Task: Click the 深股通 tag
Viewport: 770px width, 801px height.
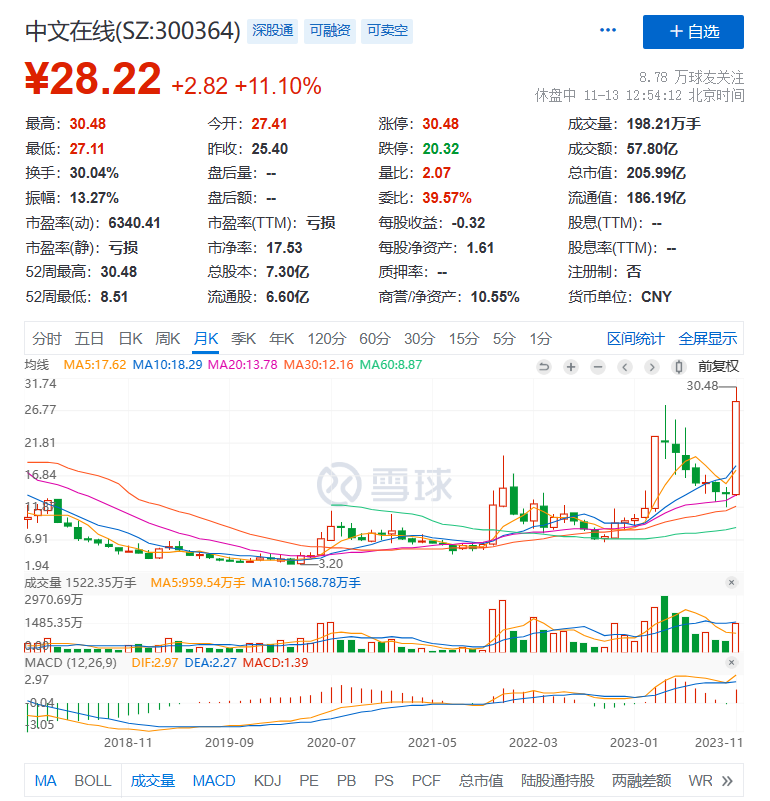Action: pyautogui.click(x=272, y=31)
